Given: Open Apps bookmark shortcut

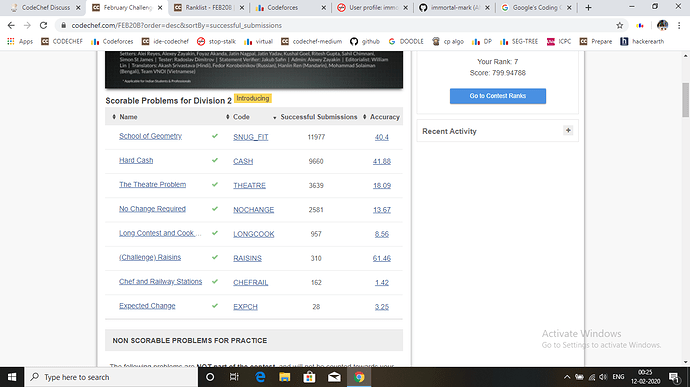Looking at the screenshot, I should [20, 41].
